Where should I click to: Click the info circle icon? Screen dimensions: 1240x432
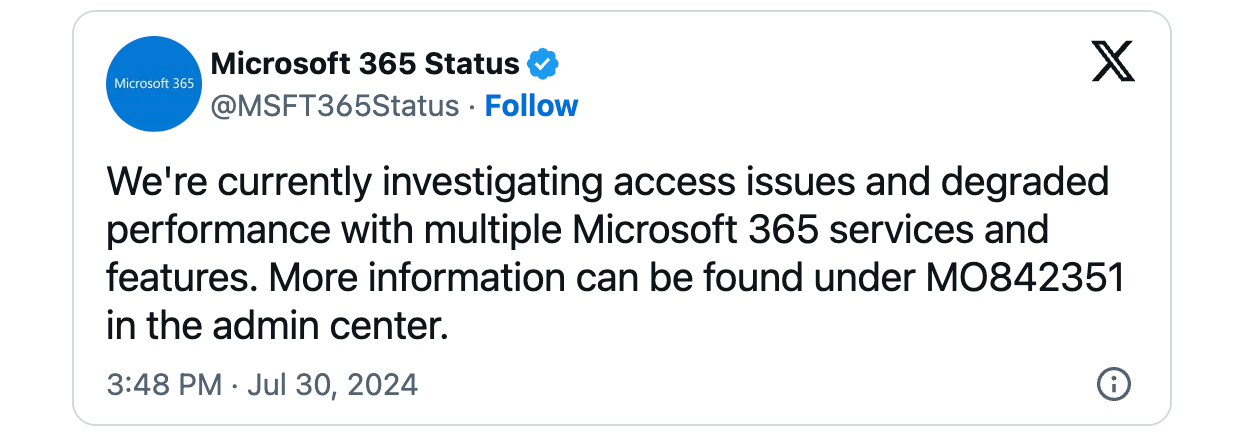point(1113,383)
